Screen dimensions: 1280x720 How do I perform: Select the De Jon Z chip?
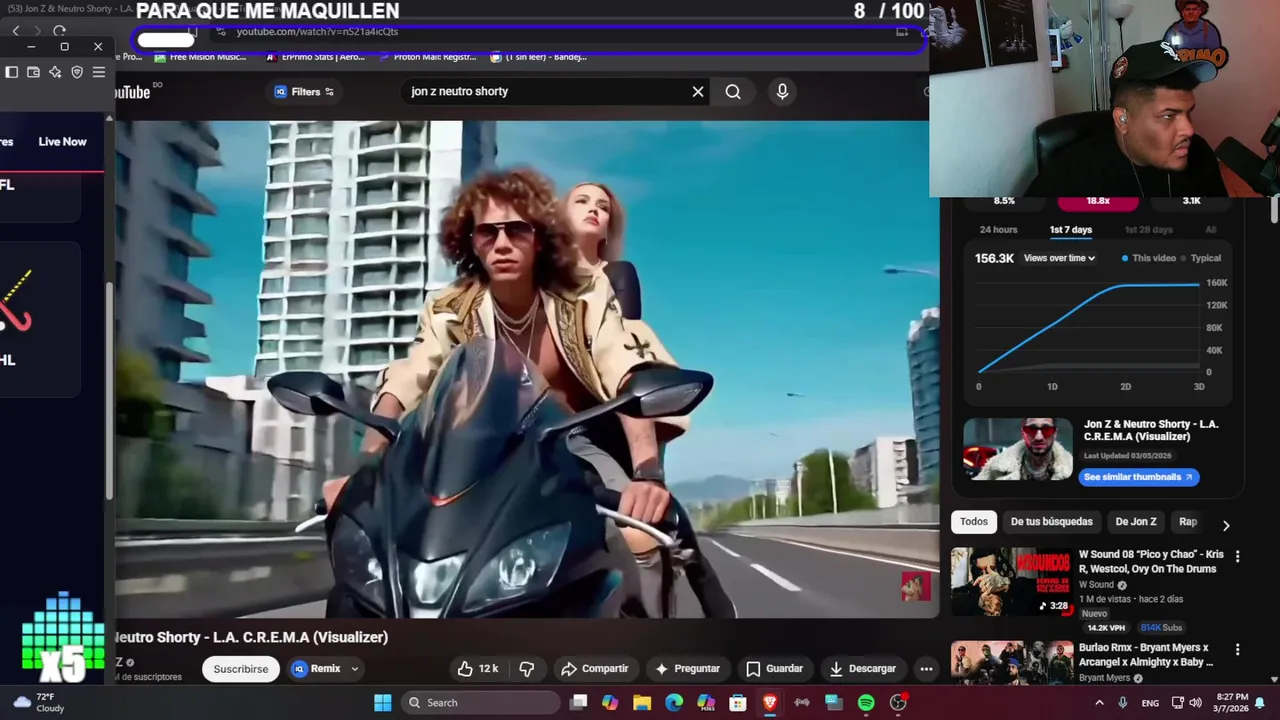[x=1136, y=522]
